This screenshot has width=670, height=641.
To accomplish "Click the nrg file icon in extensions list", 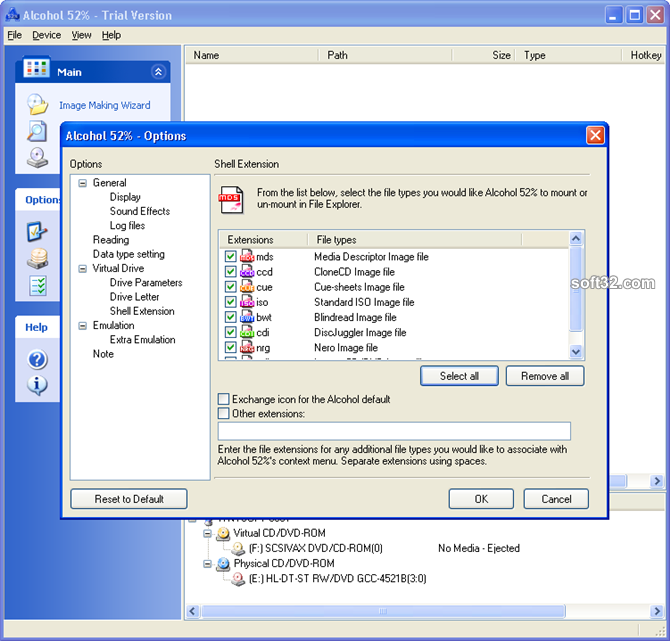I will pyautogui.click(x=247, y=347).
